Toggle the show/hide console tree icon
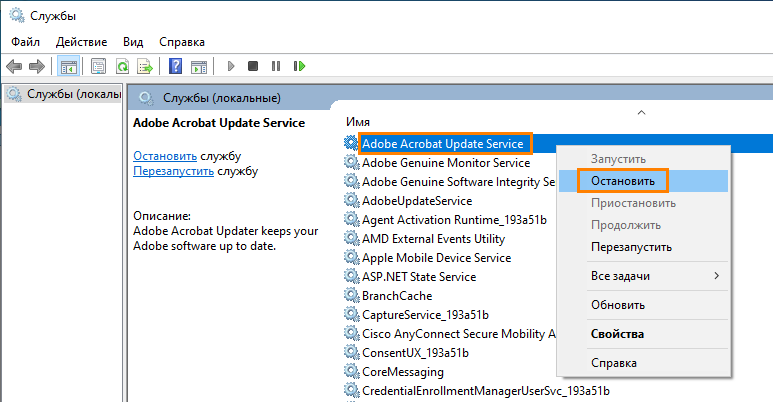The width and height of the screenshot is (773, 402). [69, 66]
